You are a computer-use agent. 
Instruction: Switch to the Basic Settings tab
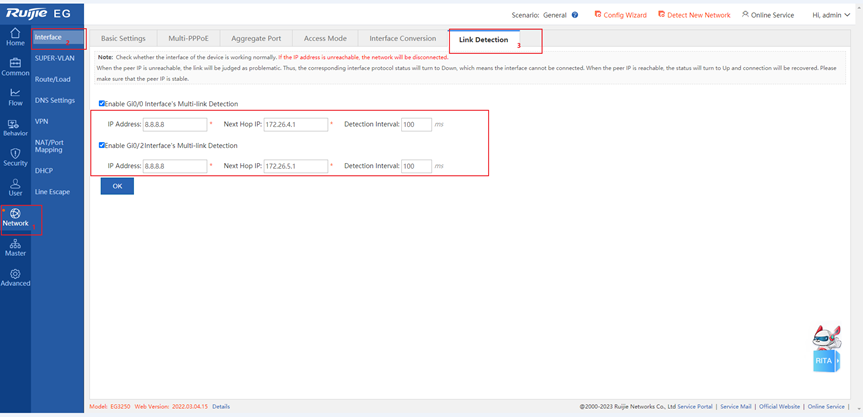(123, 39)
